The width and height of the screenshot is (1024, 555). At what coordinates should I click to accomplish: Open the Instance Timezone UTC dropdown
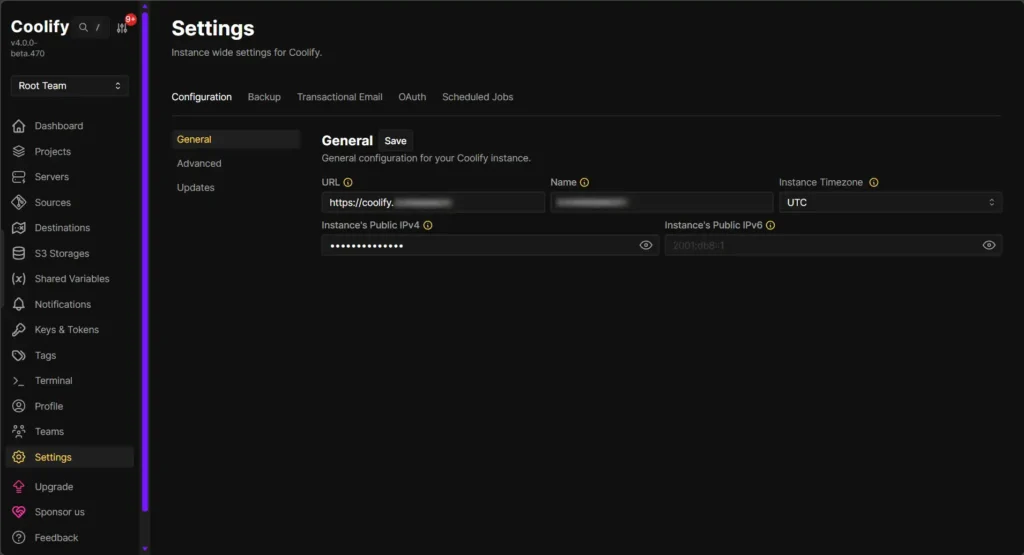(x=890, y=202)
